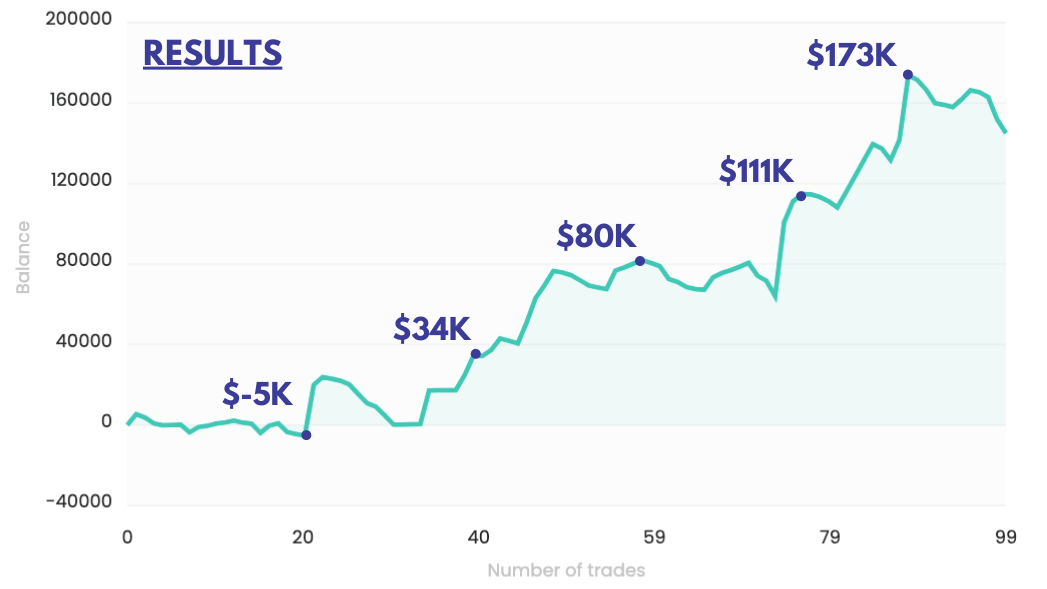Click the 200000 y-axis tick label
The width and height of the screenshot is (1047, 589).
pyautogui.click(x=78, y=21)
